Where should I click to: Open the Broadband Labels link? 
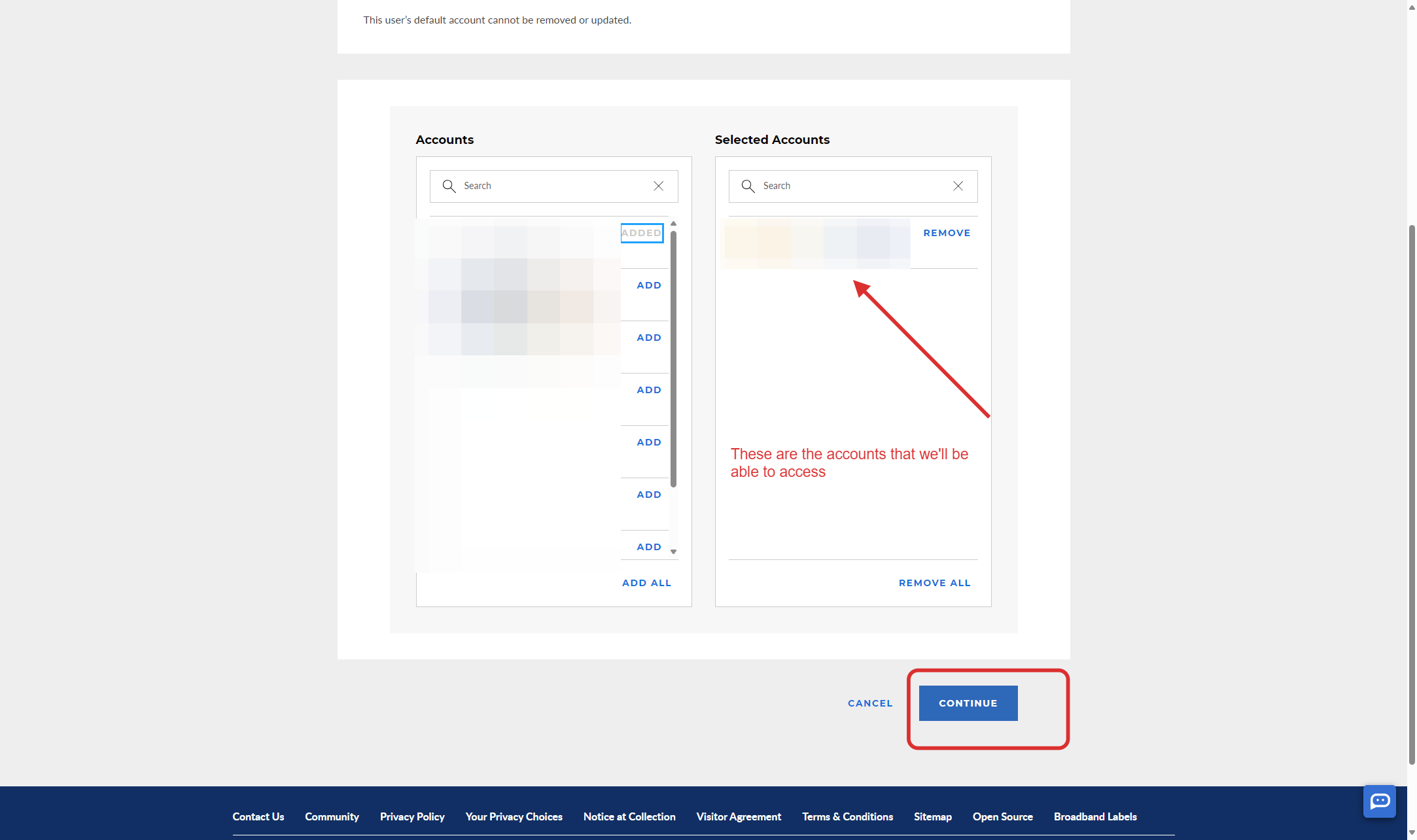click(x=1095, y=816)
